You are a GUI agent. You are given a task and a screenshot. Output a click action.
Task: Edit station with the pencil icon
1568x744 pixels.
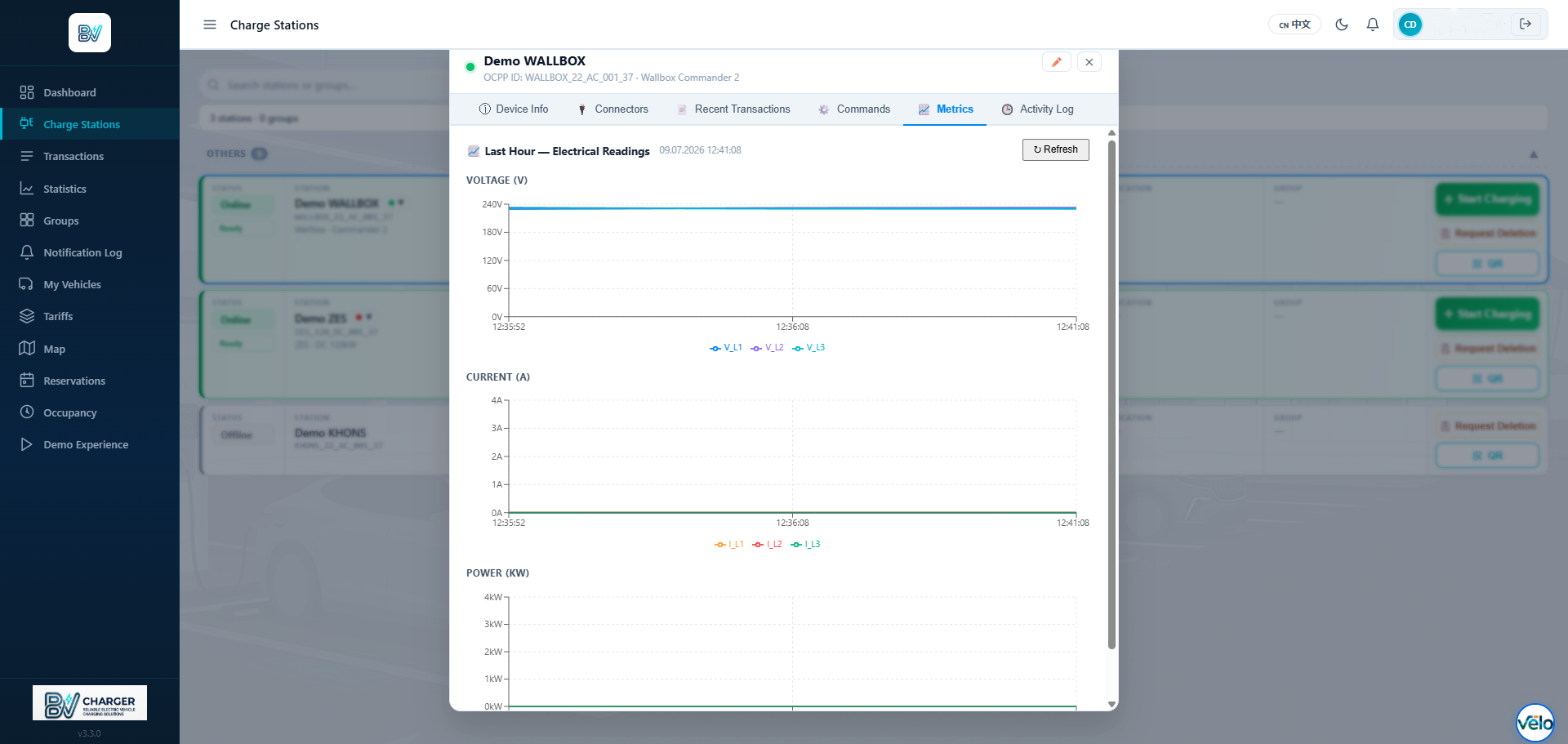click(1057, 62)
